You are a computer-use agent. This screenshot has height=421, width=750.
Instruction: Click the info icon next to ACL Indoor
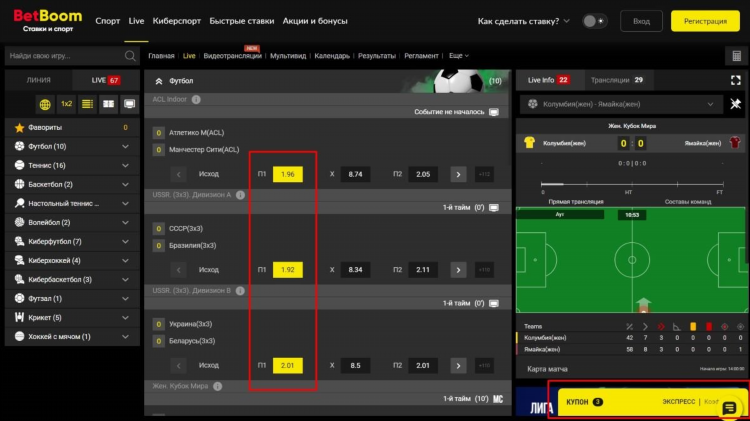196,100
